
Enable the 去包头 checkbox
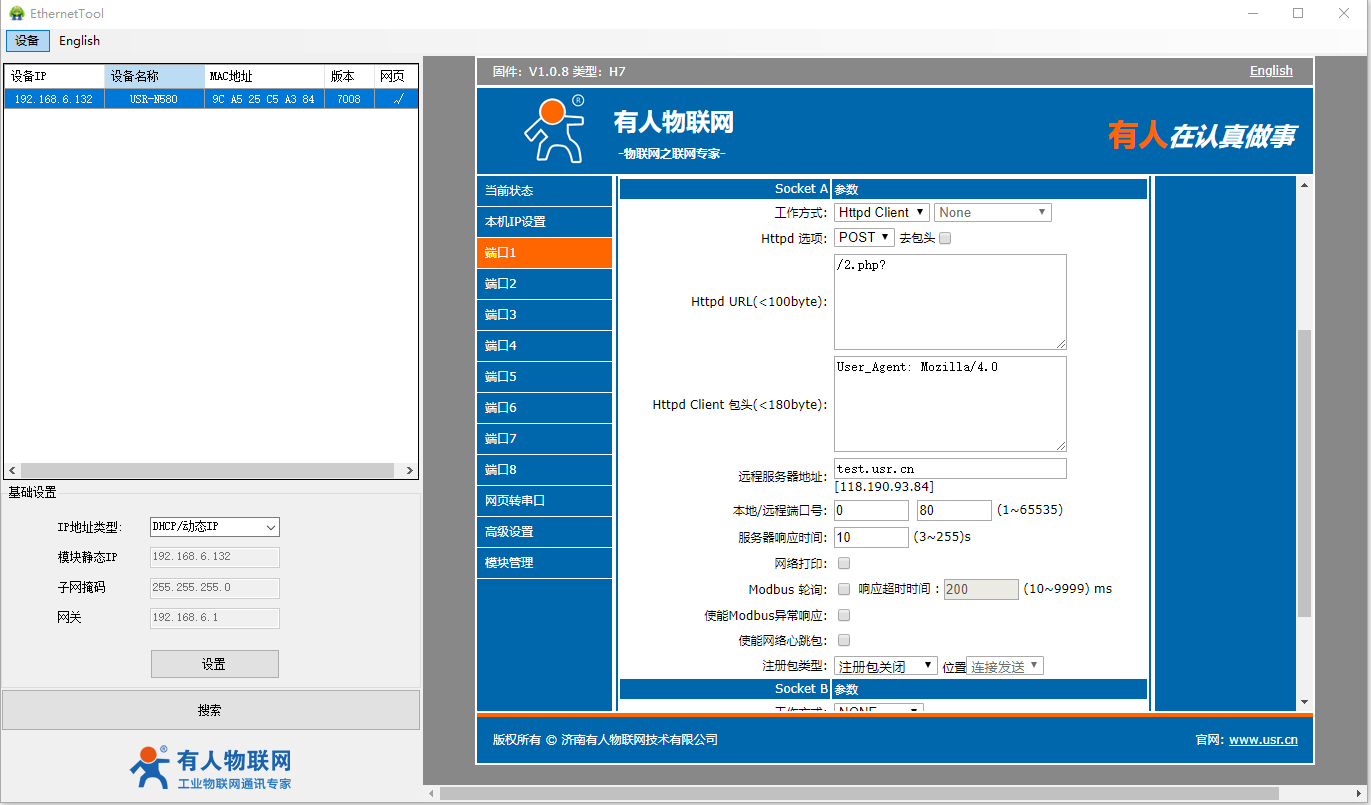[945, 238]
